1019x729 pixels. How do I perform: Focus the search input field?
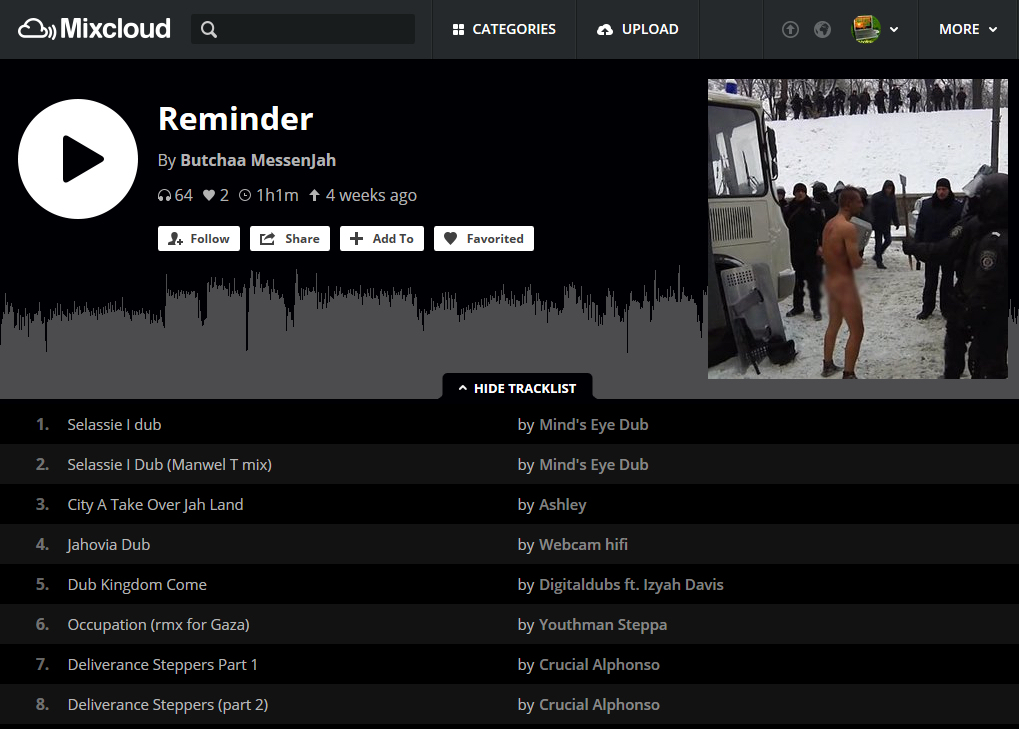pyautogui.click(x=303, y=29)
